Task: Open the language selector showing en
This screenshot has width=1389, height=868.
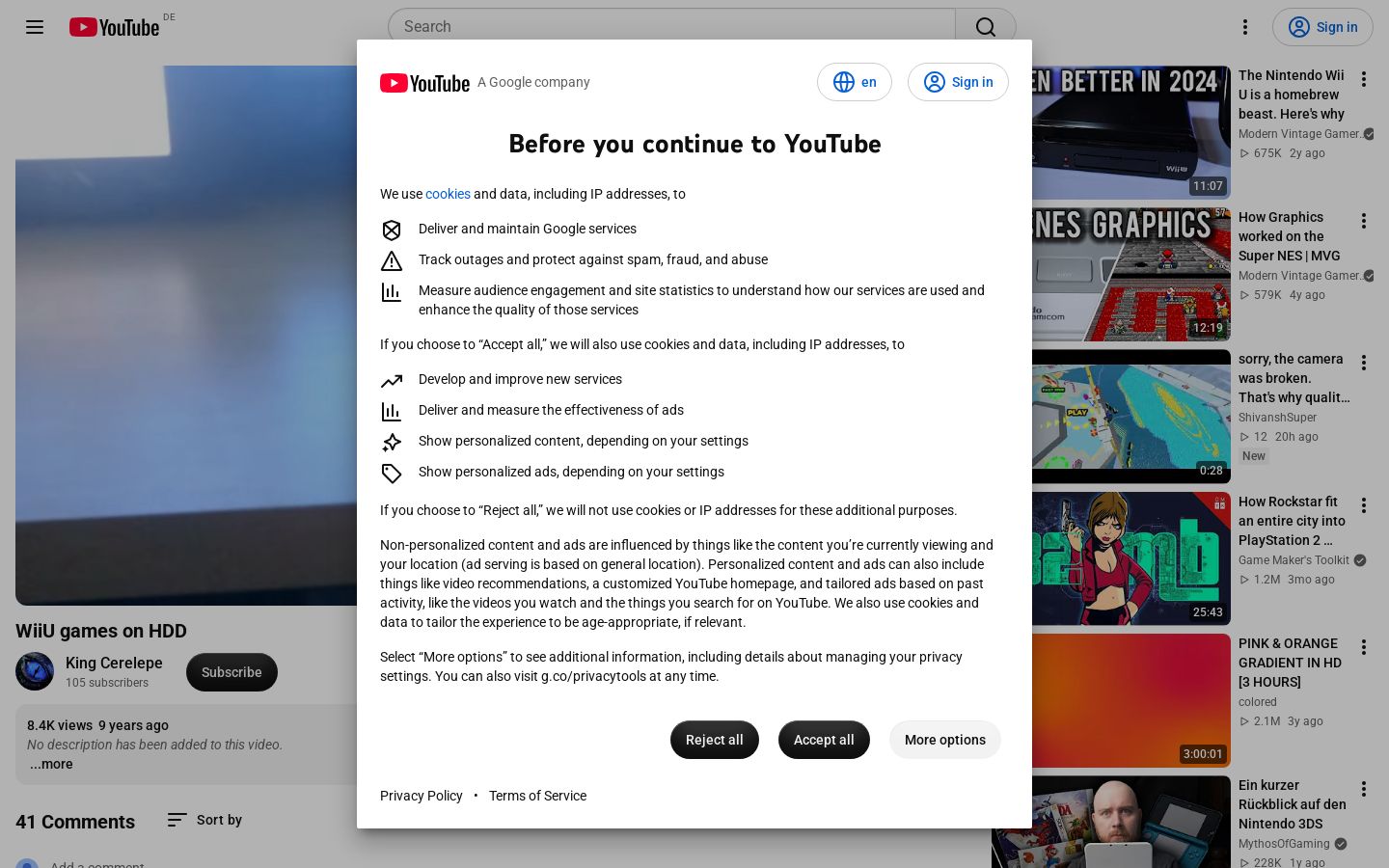Action: click(855, 82)
